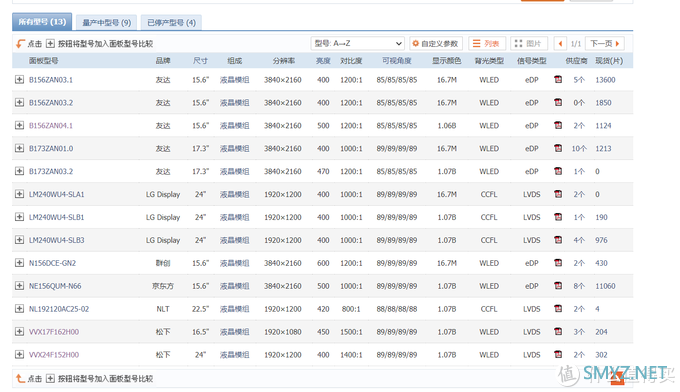Open panel model N156DCE-GN2 link
The width and height of the screenshot is (680, 392).
[x=52, y=263]
